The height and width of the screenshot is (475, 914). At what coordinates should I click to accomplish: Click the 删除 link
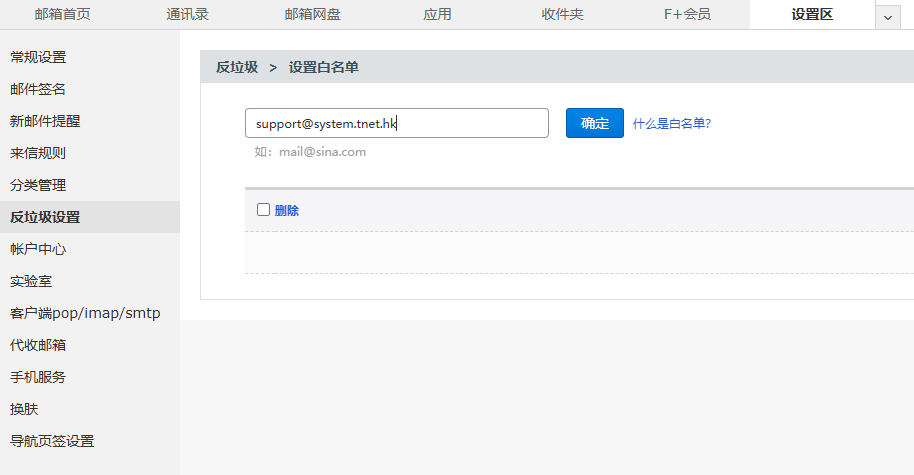(x=287, y=210)
